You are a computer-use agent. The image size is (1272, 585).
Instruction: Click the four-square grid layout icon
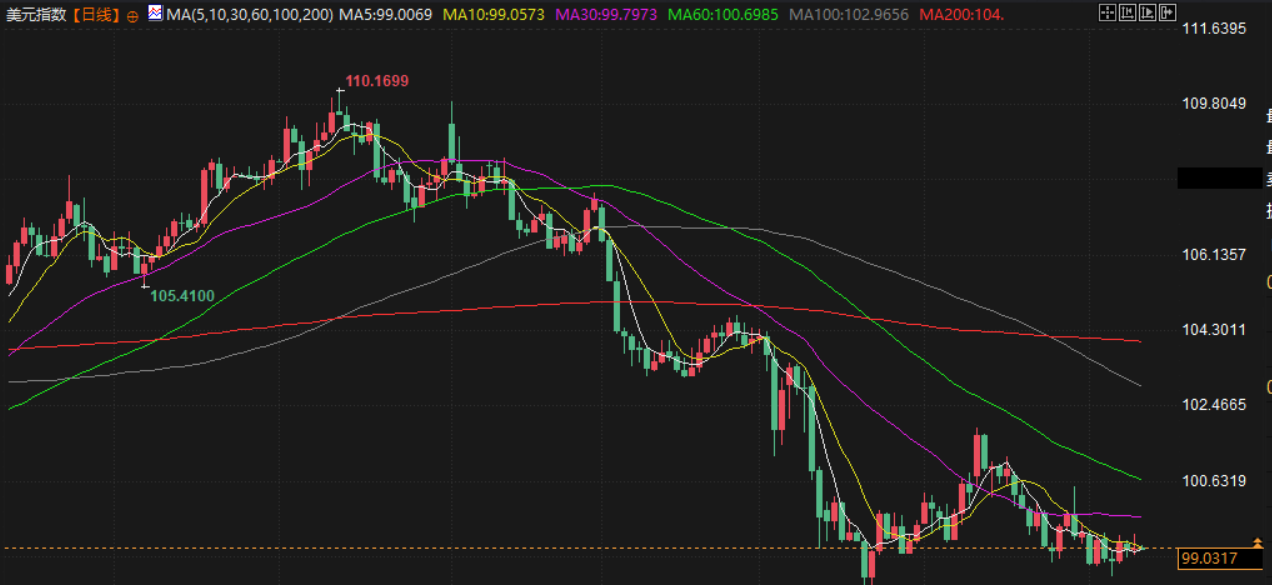coord(1107,13)
